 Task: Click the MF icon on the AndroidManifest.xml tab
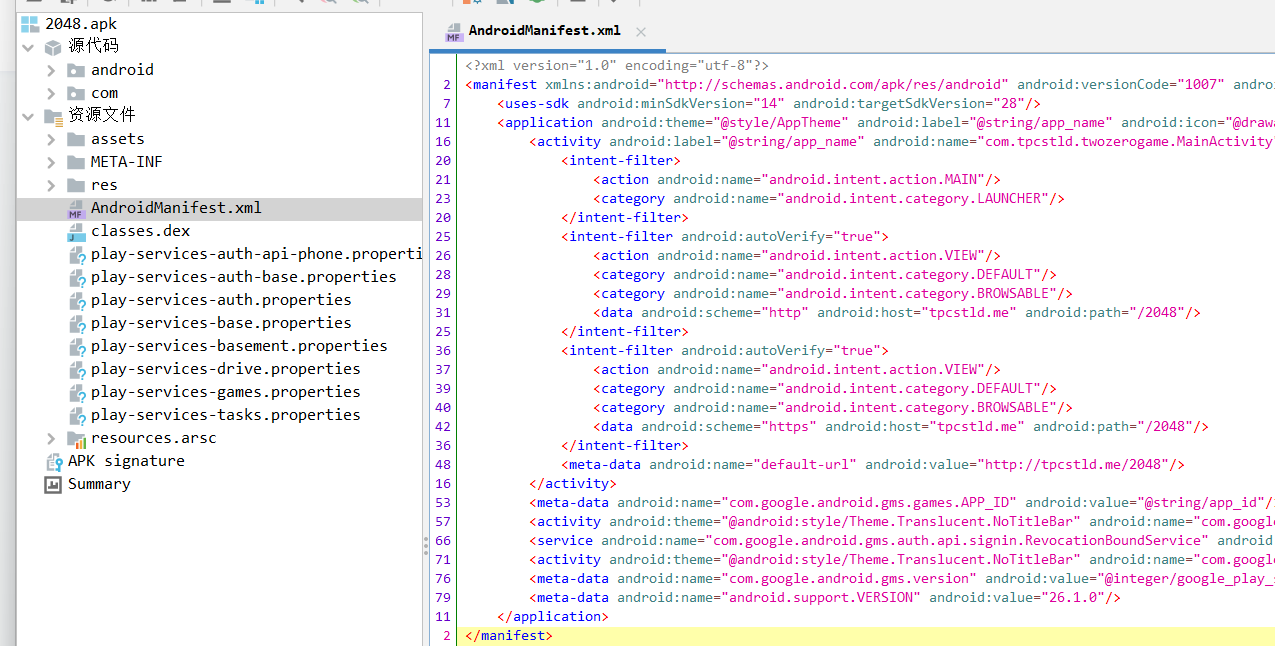(x=454, y=32)
